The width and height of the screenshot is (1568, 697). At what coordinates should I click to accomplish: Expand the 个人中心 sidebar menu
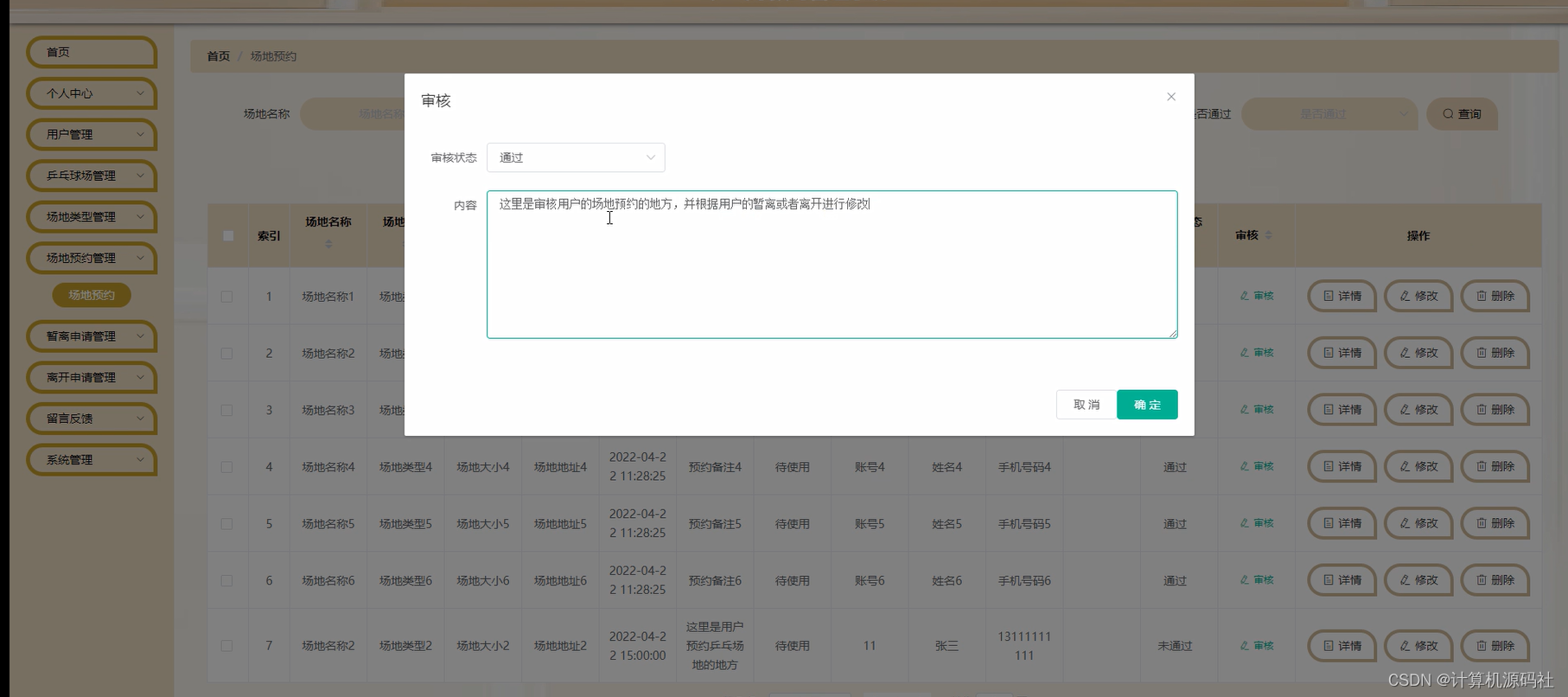[91, 93]
